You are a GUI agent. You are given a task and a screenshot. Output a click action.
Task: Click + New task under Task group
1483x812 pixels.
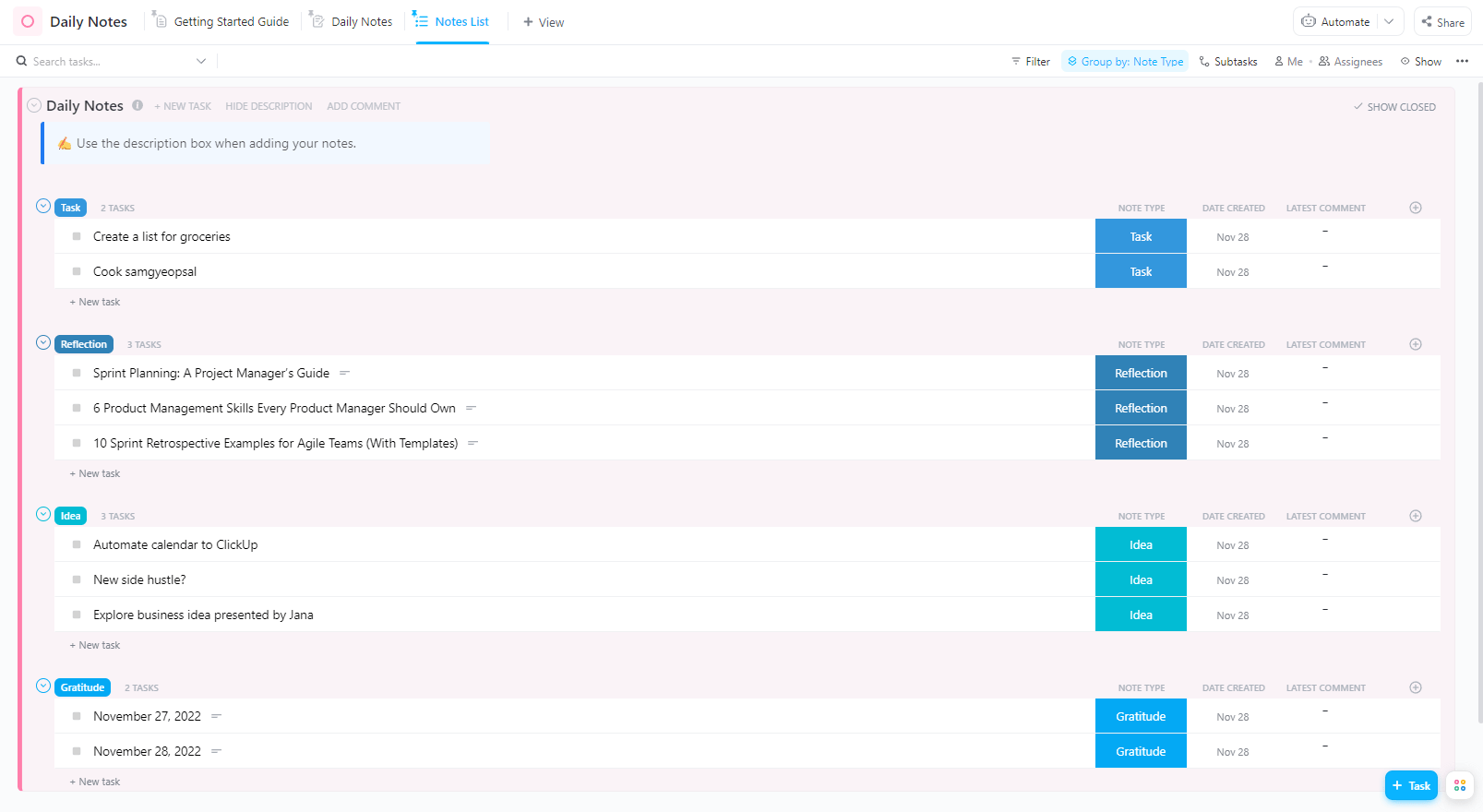[95, 302]
